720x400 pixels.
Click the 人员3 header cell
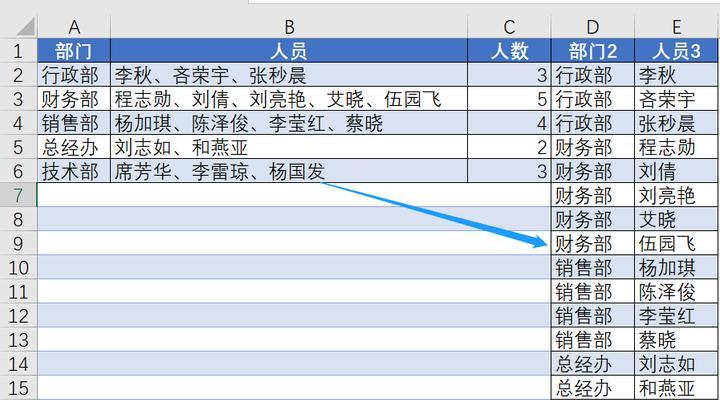click(677, 51)
